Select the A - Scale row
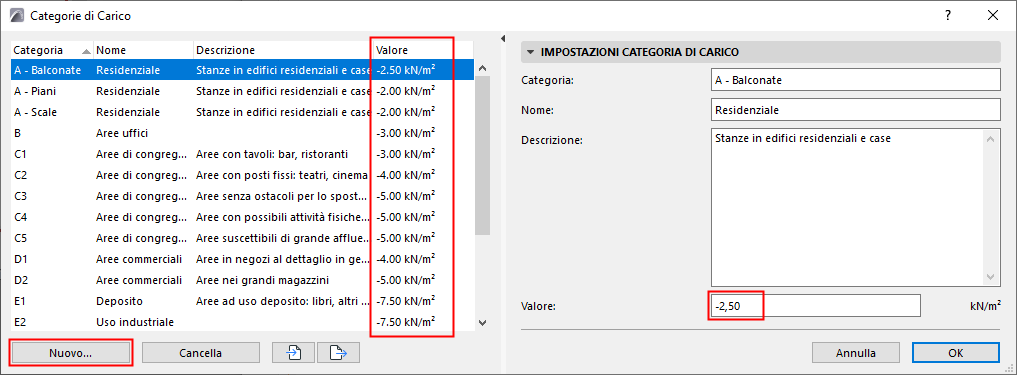This screenshot has width=1017, height=375. point(242,112)
